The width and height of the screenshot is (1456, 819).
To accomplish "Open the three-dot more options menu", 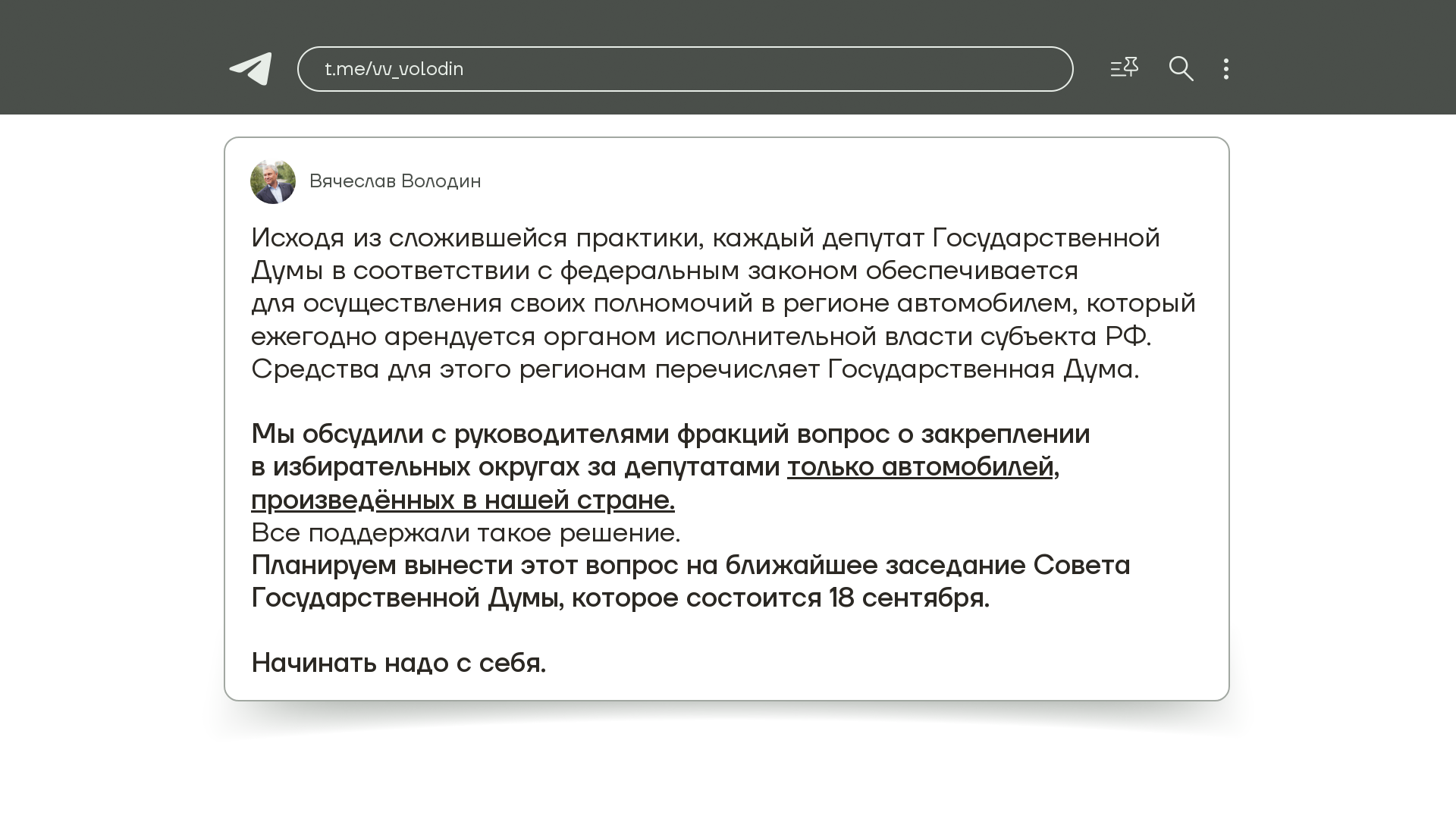I will 1226,69.
